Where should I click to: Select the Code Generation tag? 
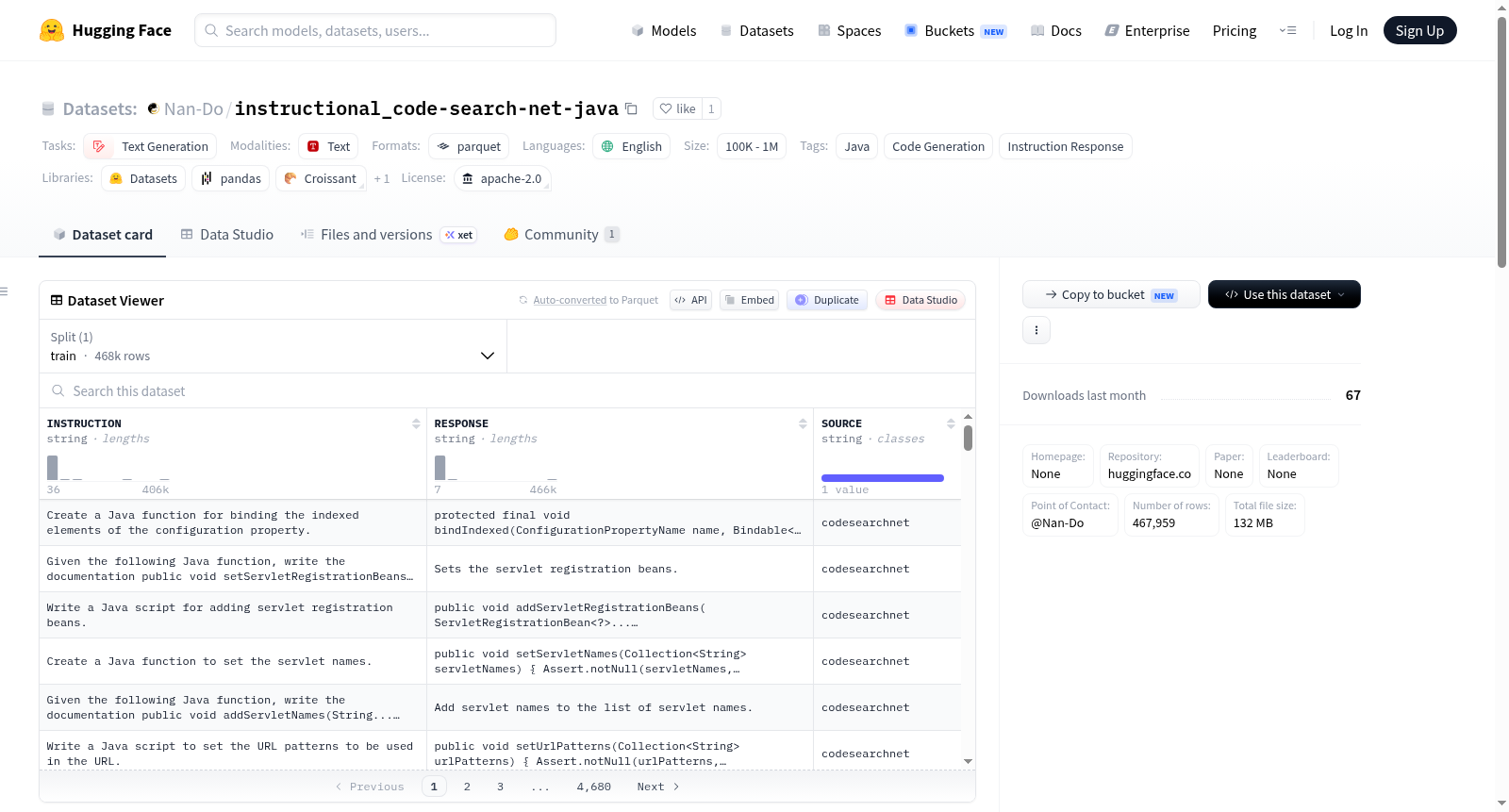point(938,146)
